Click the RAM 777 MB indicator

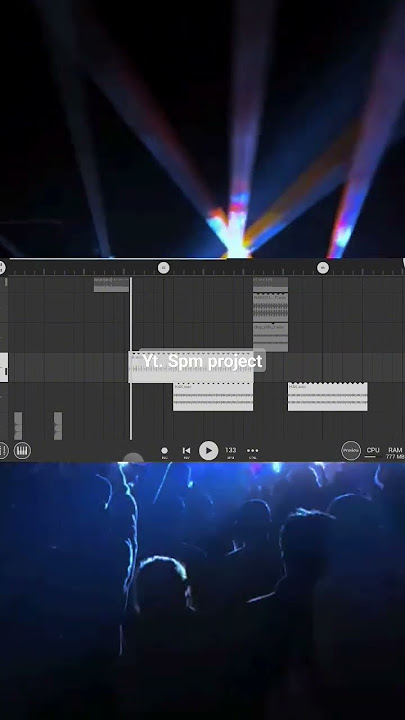[x=395, y=453]
